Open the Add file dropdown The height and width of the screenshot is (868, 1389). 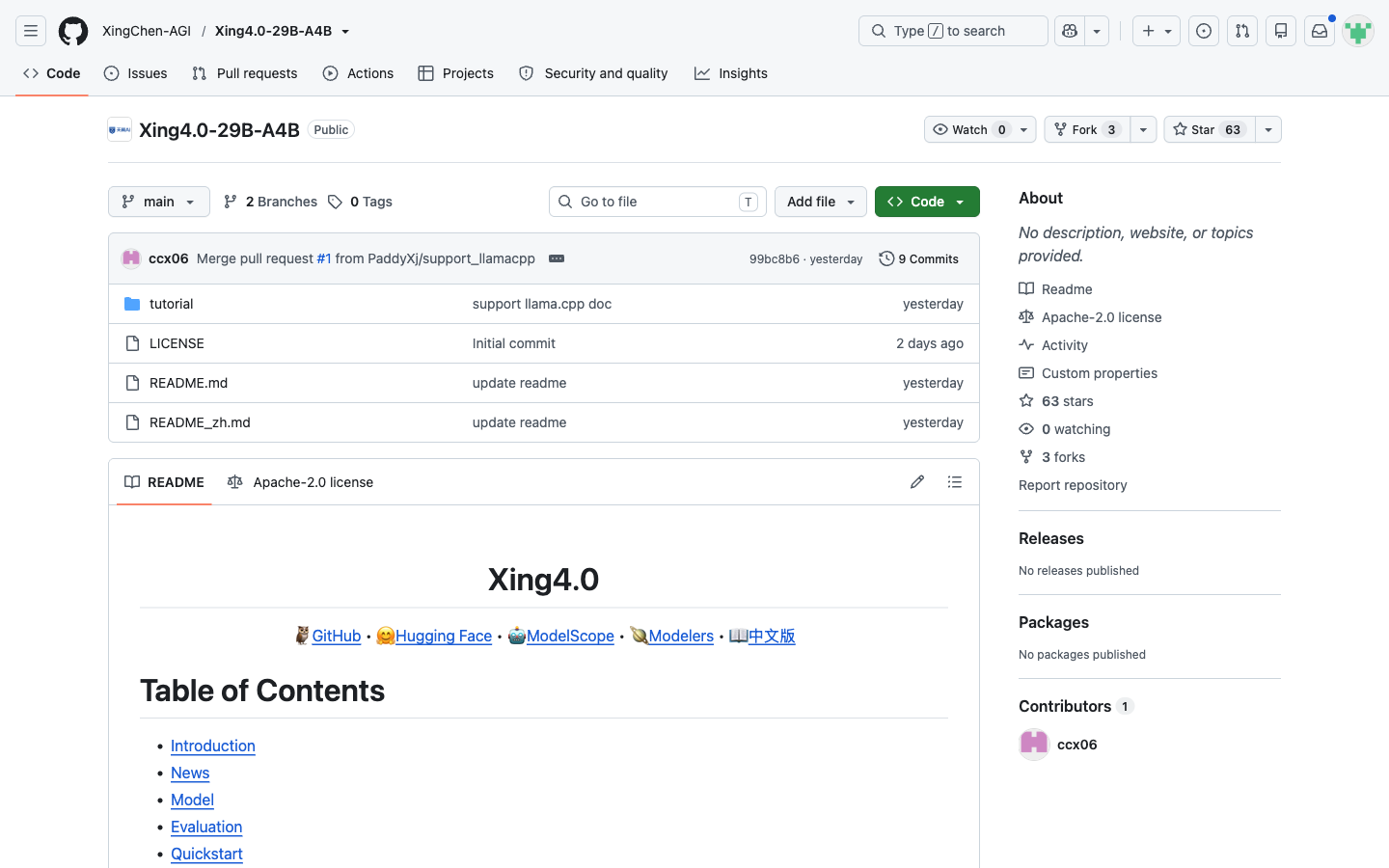(821, 202)
